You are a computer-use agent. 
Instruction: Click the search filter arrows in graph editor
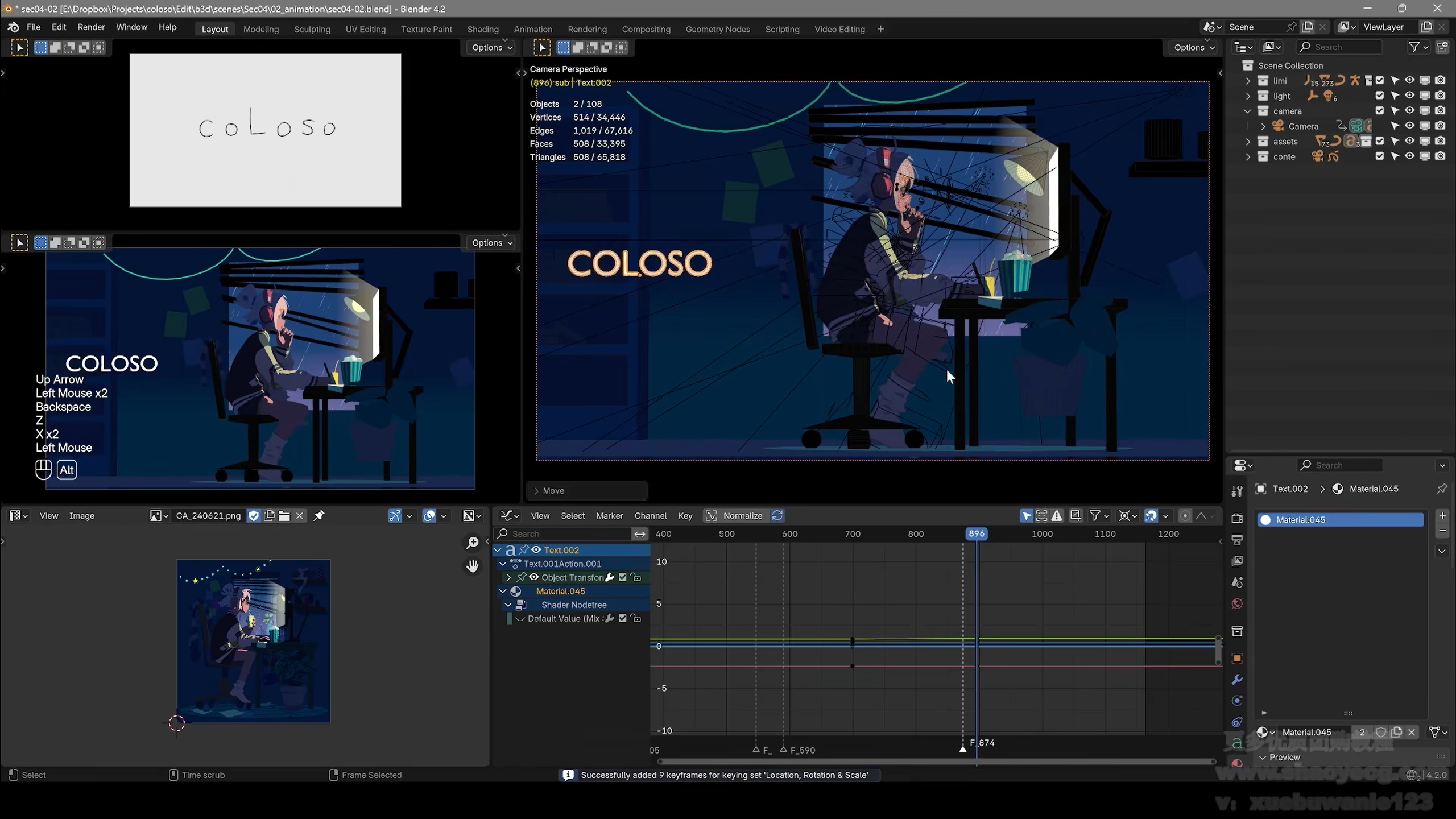(640, 534)
